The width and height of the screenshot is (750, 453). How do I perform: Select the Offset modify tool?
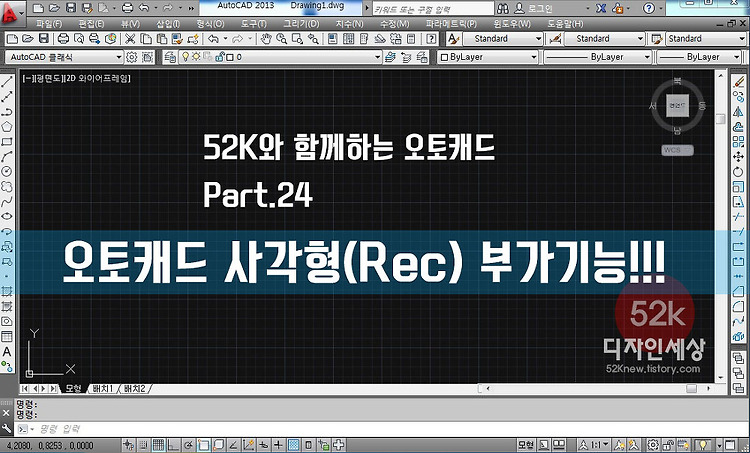point(739,126)
